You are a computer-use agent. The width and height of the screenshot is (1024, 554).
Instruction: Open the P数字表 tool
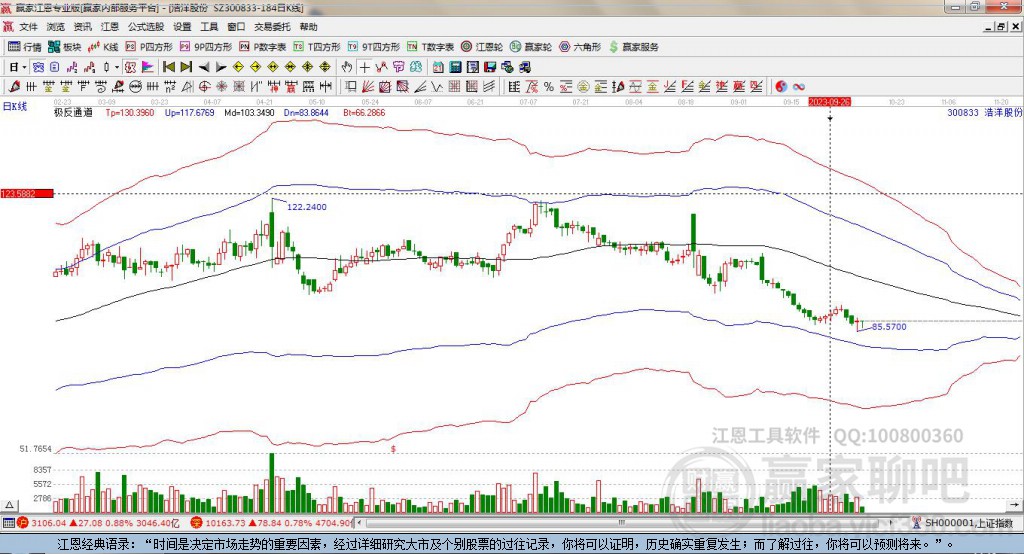click(263, 47)
